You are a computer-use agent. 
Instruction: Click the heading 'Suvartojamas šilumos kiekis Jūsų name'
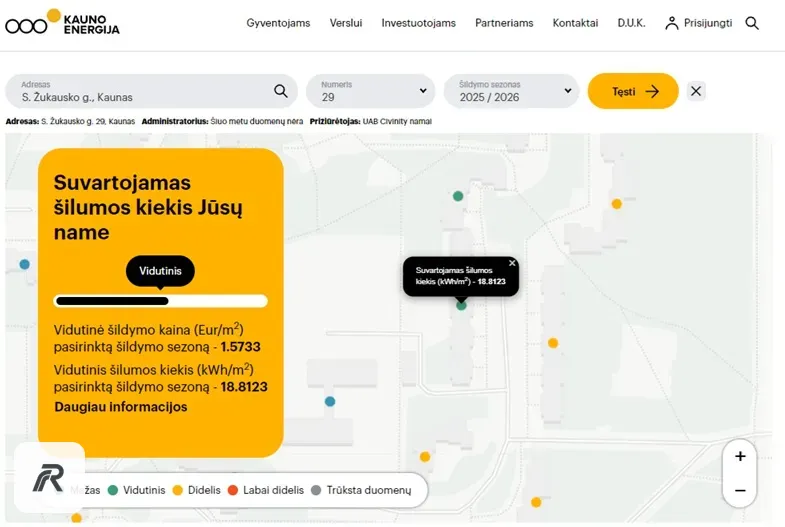(x=148, y=207)
